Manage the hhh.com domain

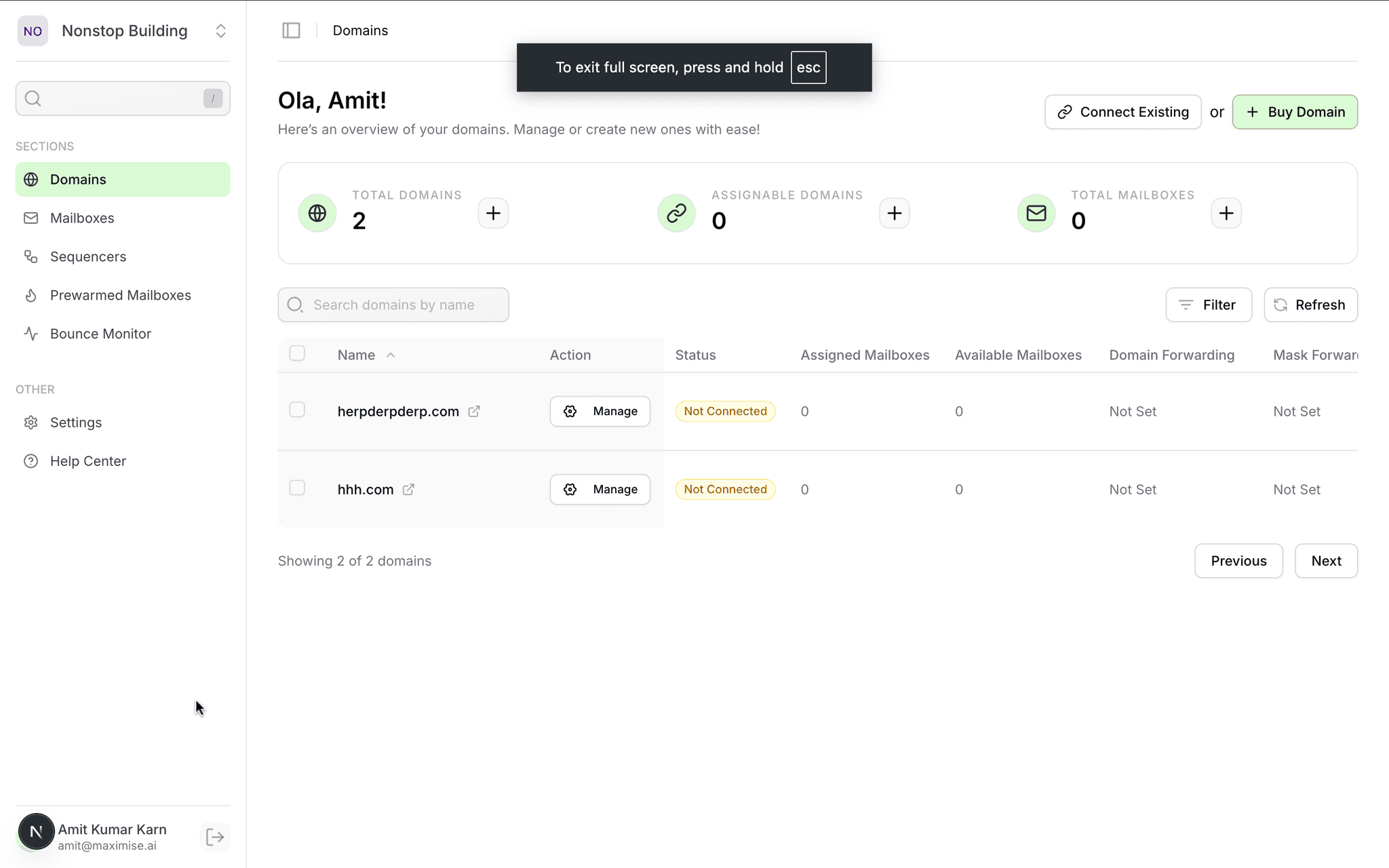point(600,489)
